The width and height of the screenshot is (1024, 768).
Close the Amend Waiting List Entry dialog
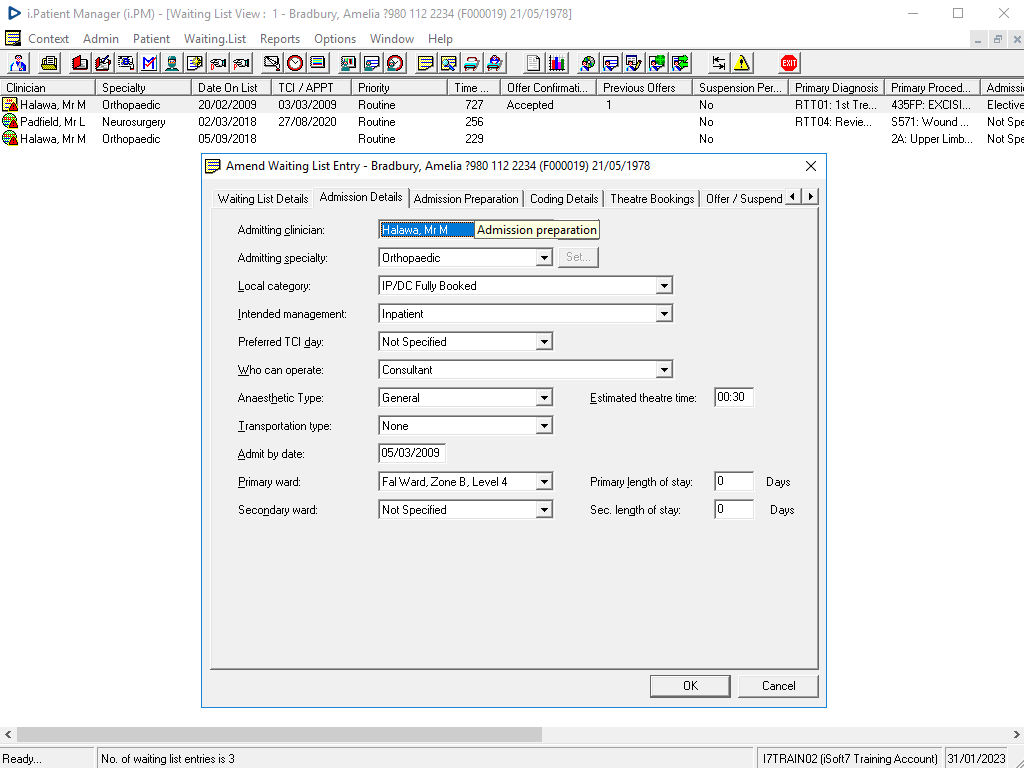pos(810,166)
